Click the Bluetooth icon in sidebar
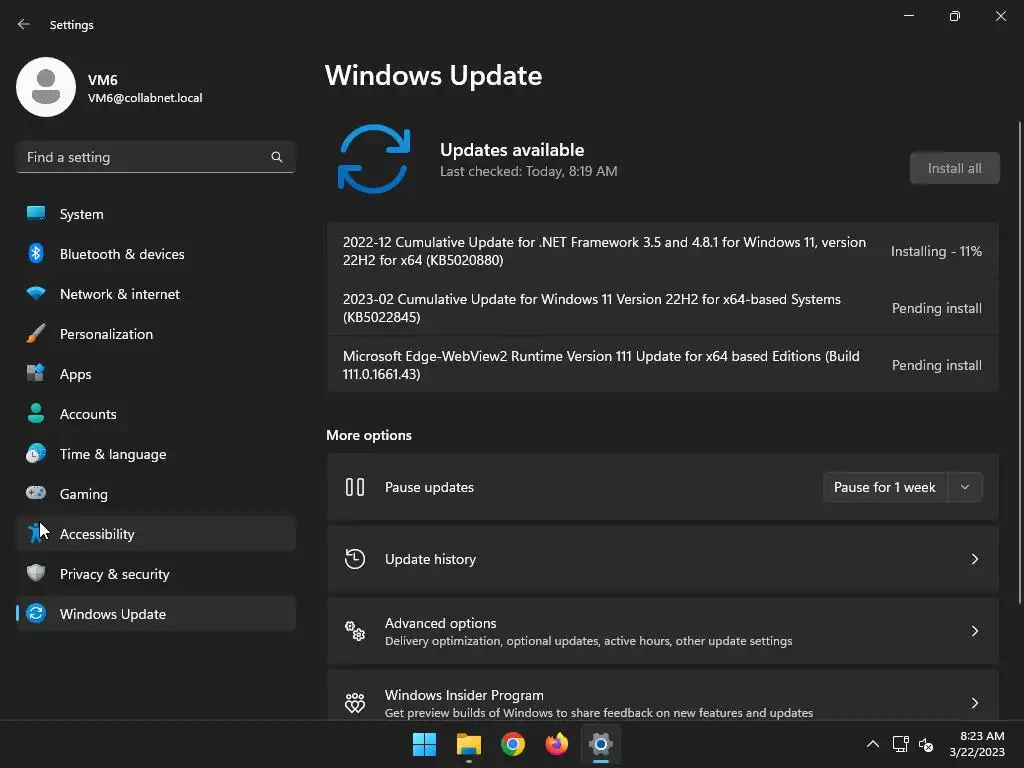 click(36, 253)
